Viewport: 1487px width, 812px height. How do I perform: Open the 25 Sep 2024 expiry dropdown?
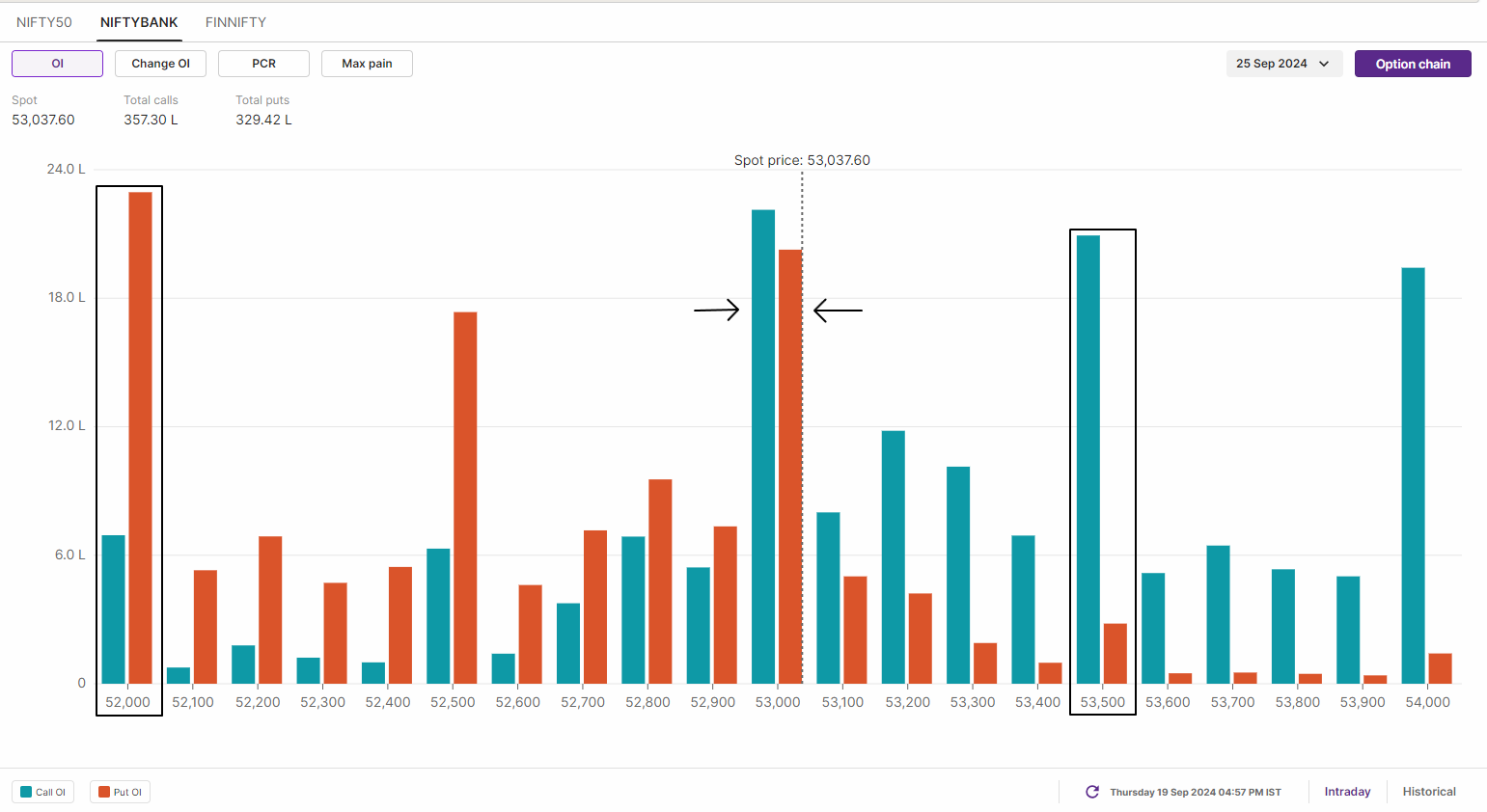point(1284,64)
